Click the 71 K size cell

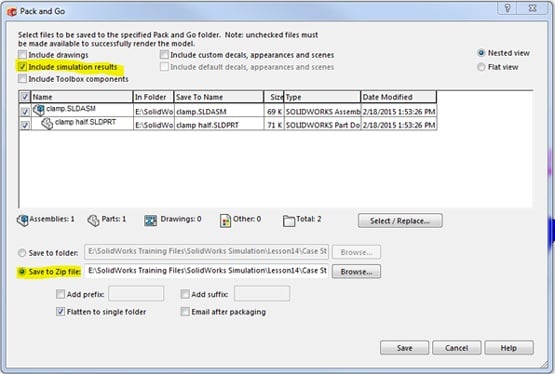274,125
